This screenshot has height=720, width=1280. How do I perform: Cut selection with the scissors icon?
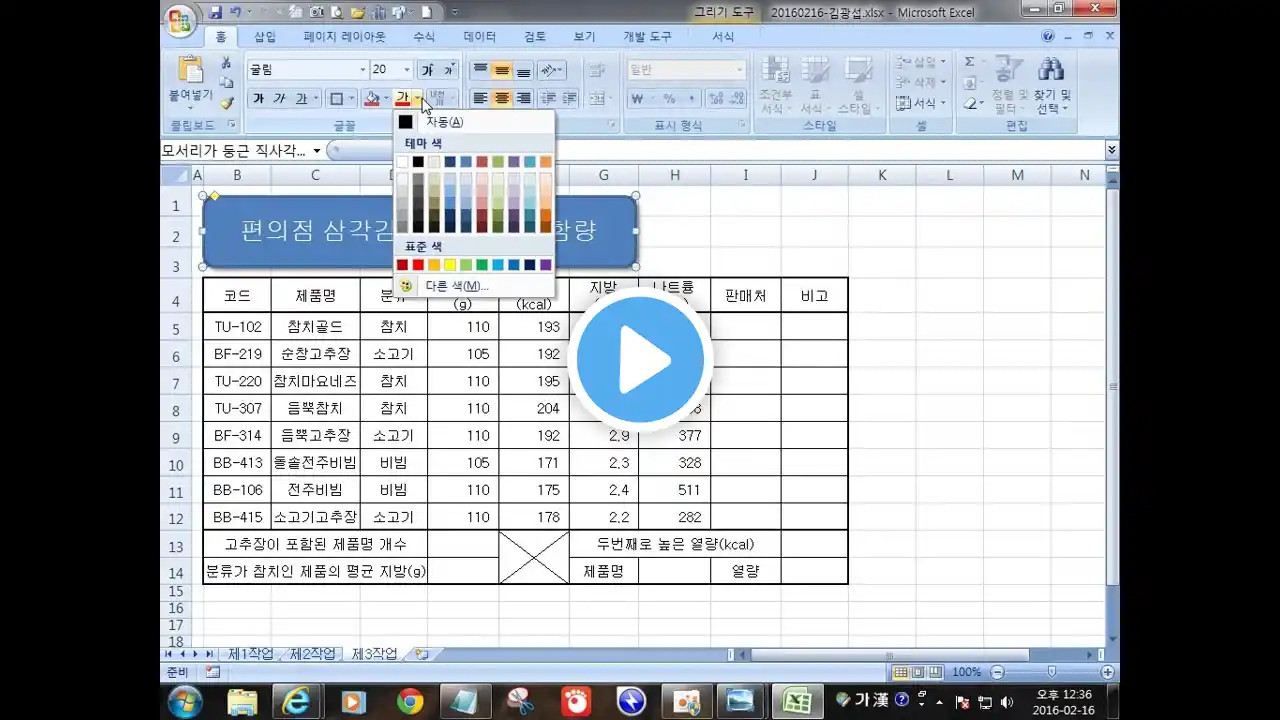tap(226, 63)
